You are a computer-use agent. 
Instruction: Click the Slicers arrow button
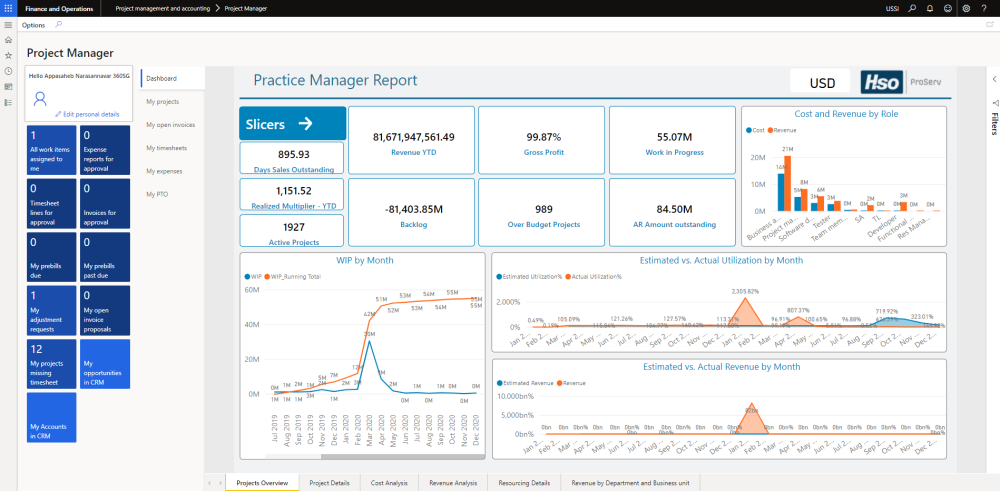pyautogui.click(x=293, y=123)
